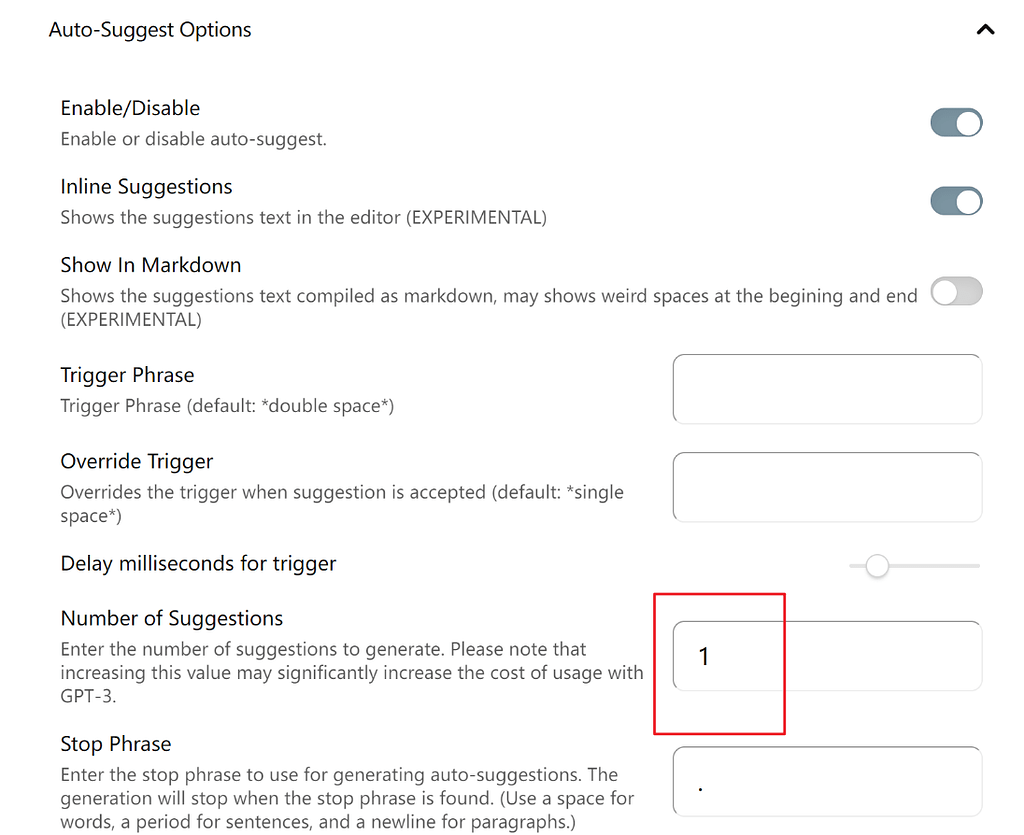Click the Number of Suggestions heading
Image resolution: width=1024 pixels, height=835 pixels.
[x=172, y=618]
